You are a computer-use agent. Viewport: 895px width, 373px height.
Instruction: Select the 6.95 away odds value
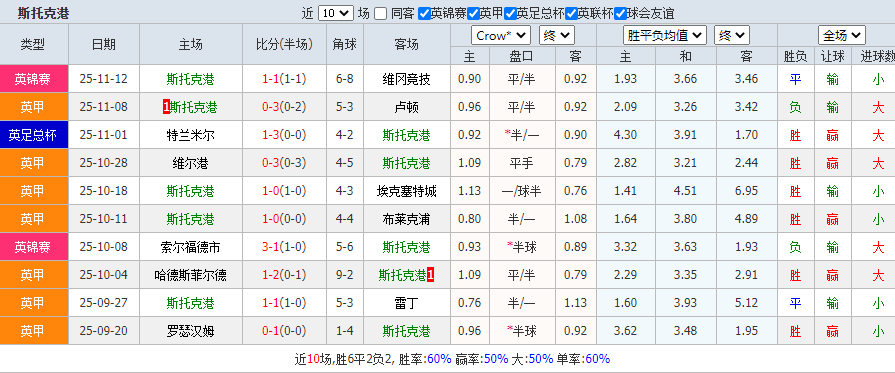[746, 191]
